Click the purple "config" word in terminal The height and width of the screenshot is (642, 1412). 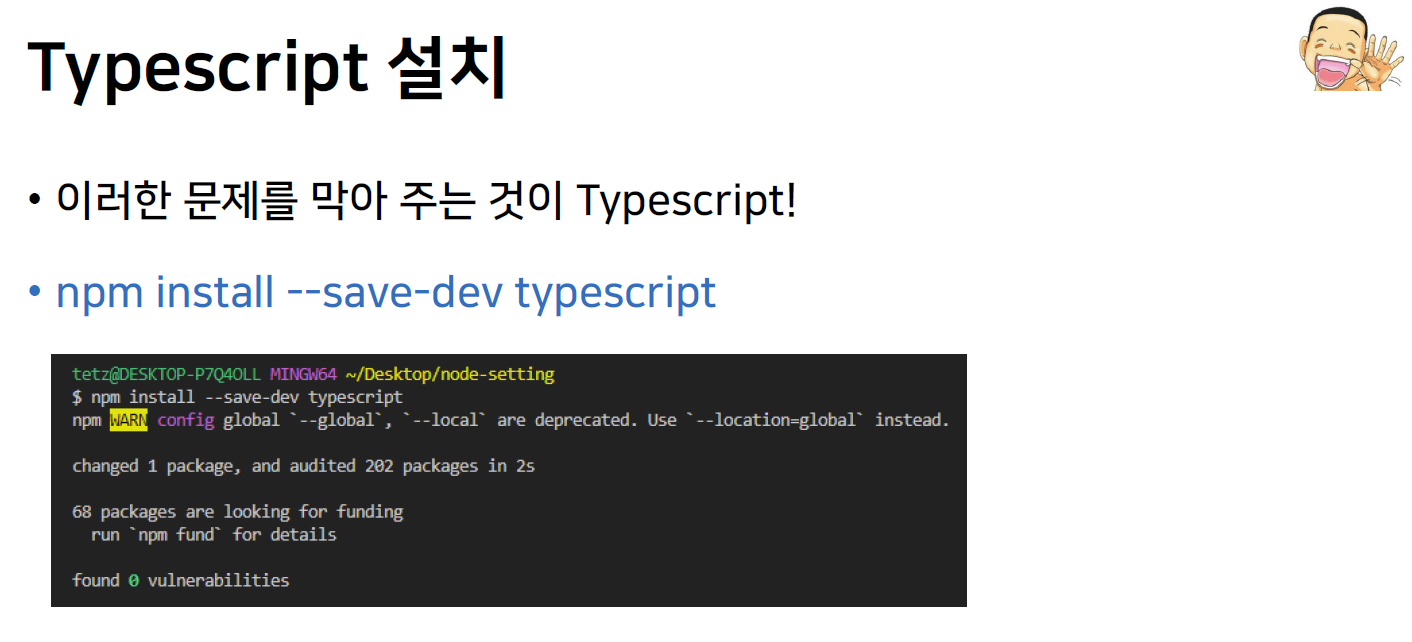(x=186, y=421)
